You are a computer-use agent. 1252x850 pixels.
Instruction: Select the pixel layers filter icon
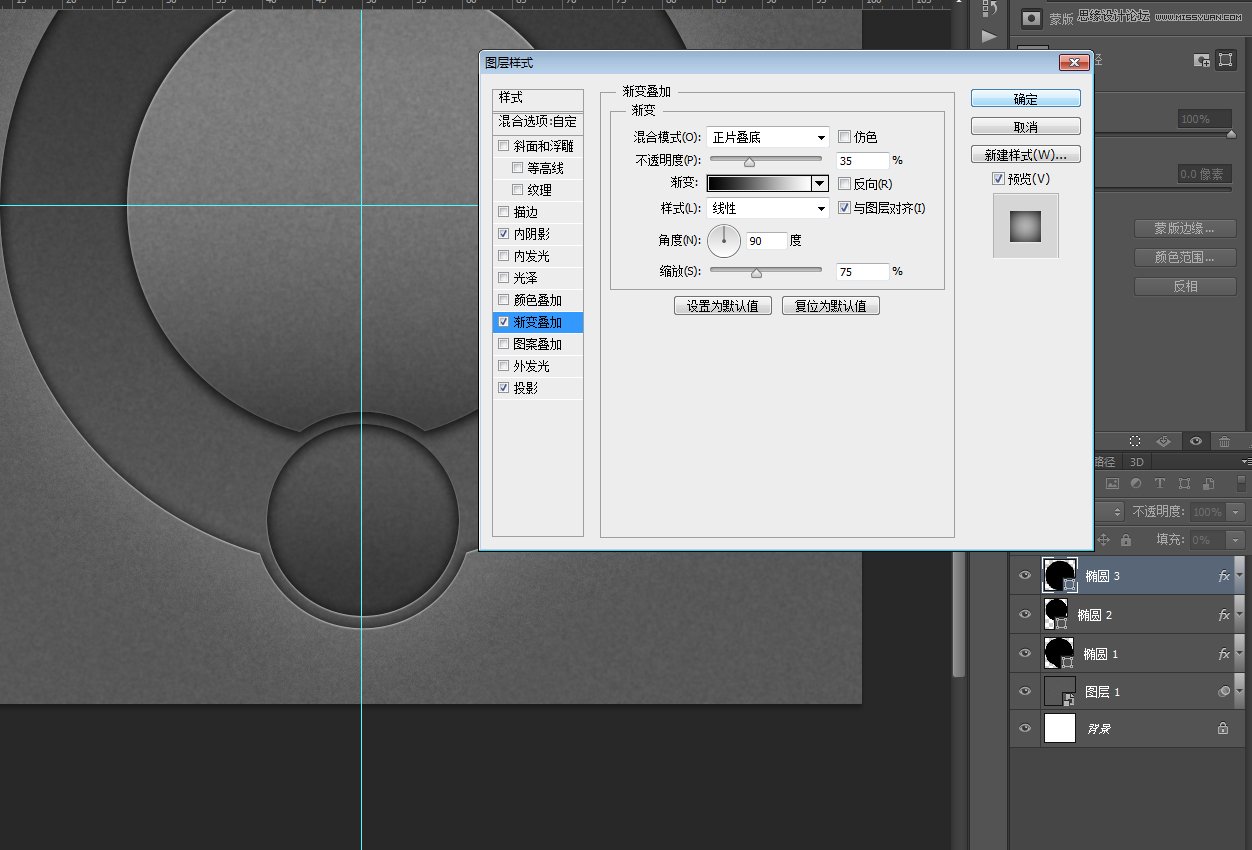coord(1113,483)
